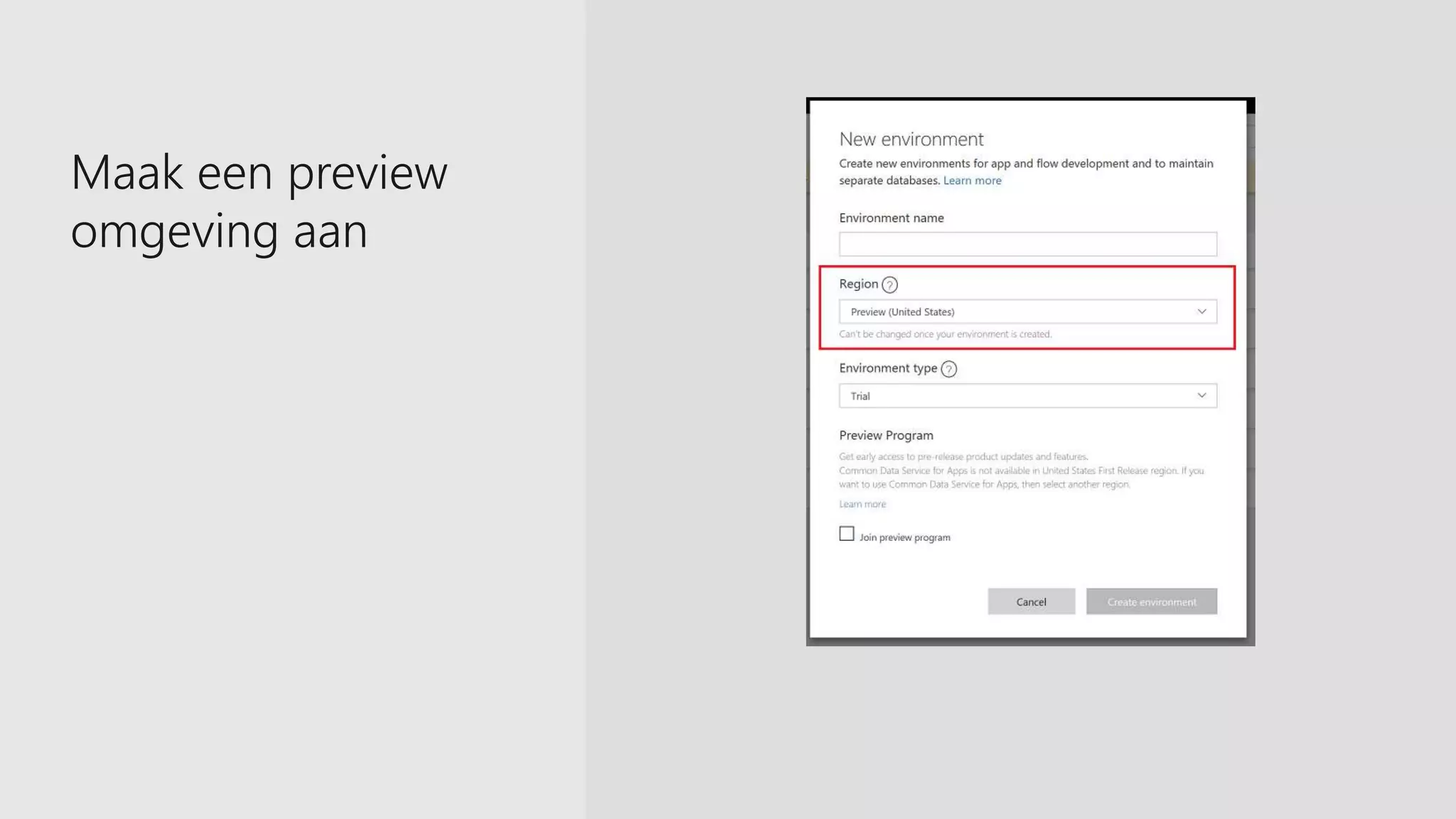Image resolution: width=1456 pixels, height=819 pixels.
Task: Click the Create environment button
Action: 1151,601
